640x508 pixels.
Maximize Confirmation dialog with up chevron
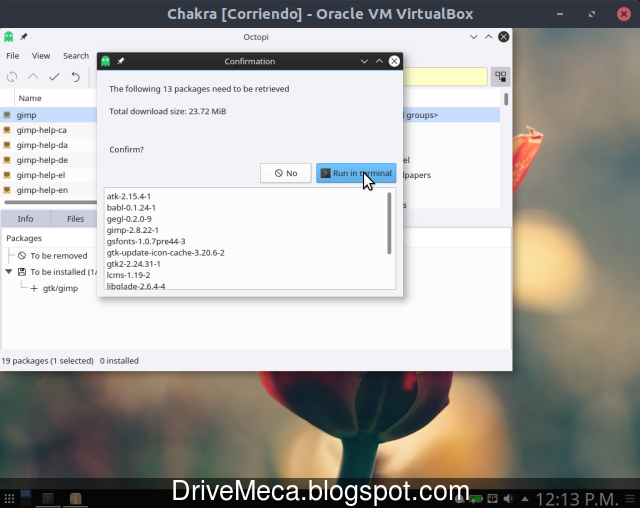coord(379,61)
